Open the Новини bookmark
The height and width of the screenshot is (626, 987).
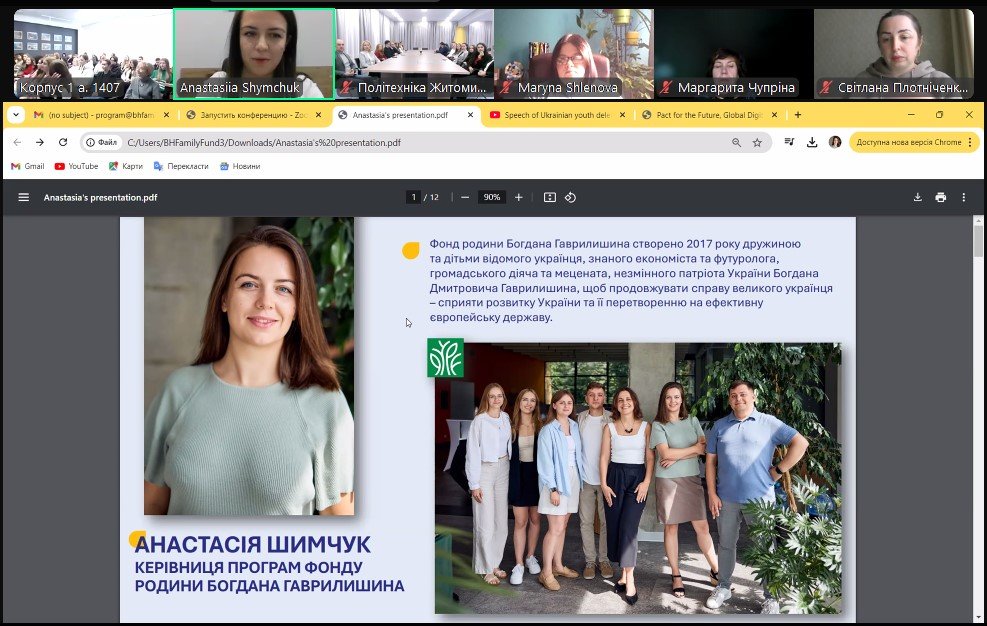[240, 166]
